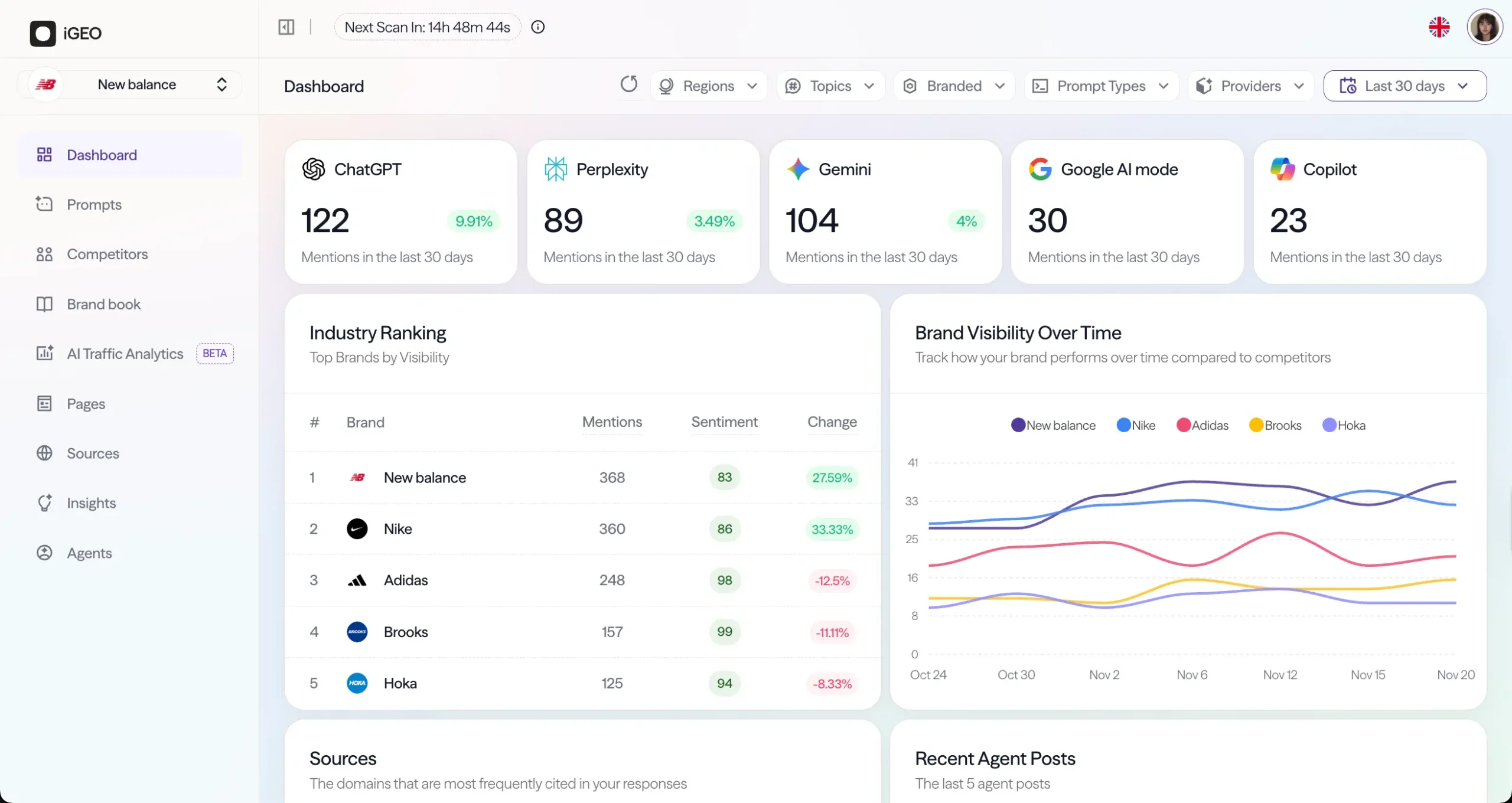Open the Regions filter dropdown
The image size is (1512, 803).
708,86
